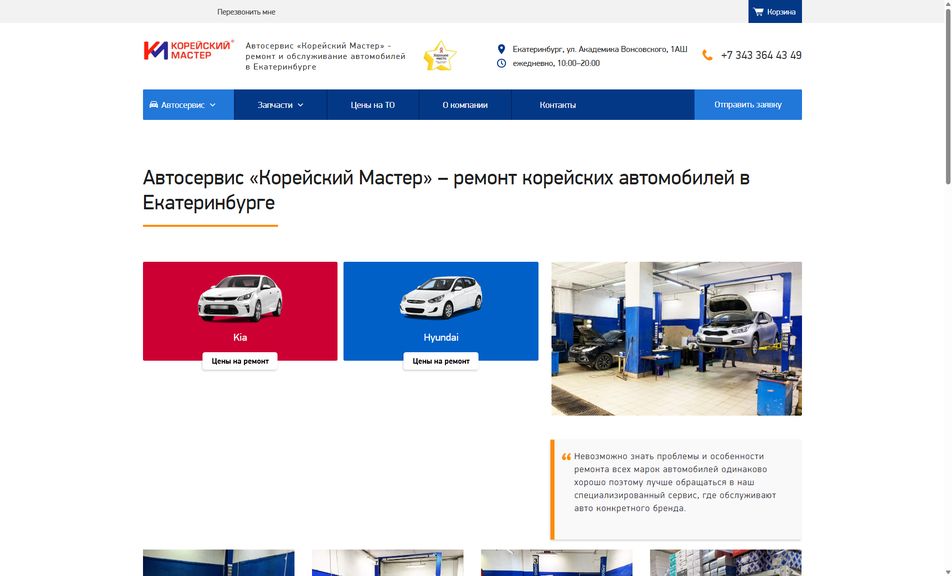Click the Перезвонить мне link
This screenshot has width=952, height=576.
click(246, 12)
